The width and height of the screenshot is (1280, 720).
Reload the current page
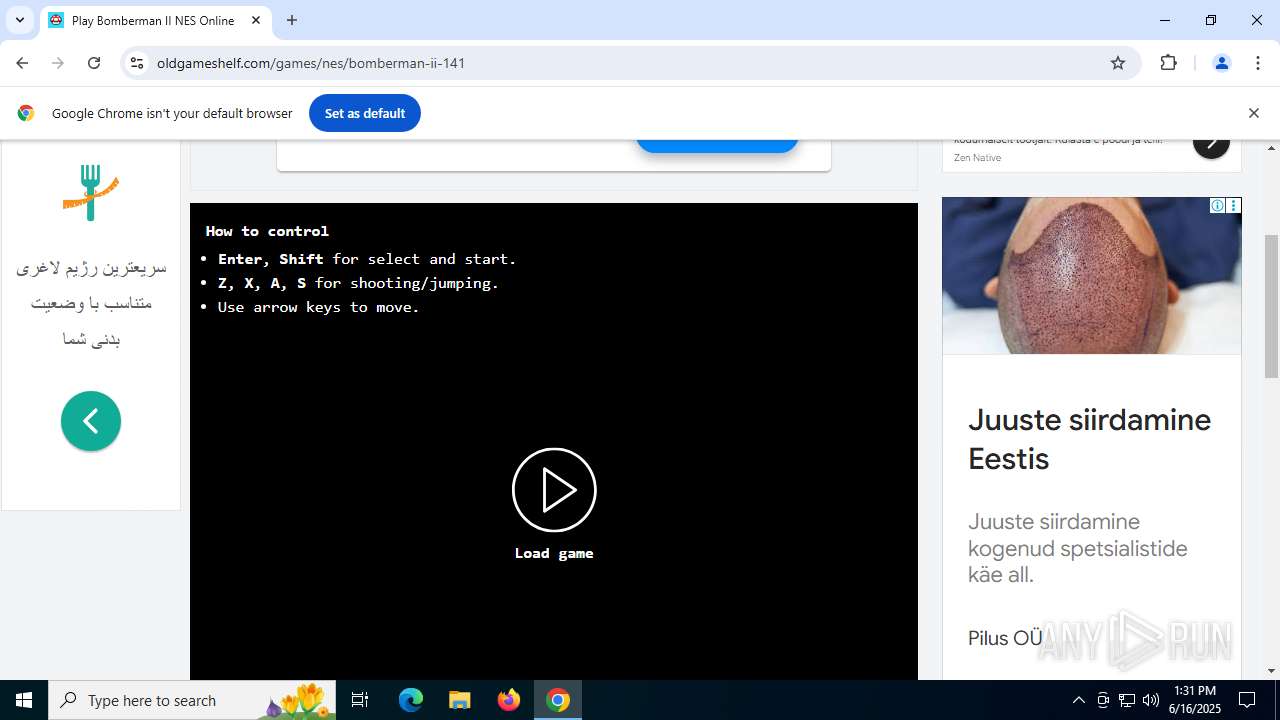[x=94, y=63]
